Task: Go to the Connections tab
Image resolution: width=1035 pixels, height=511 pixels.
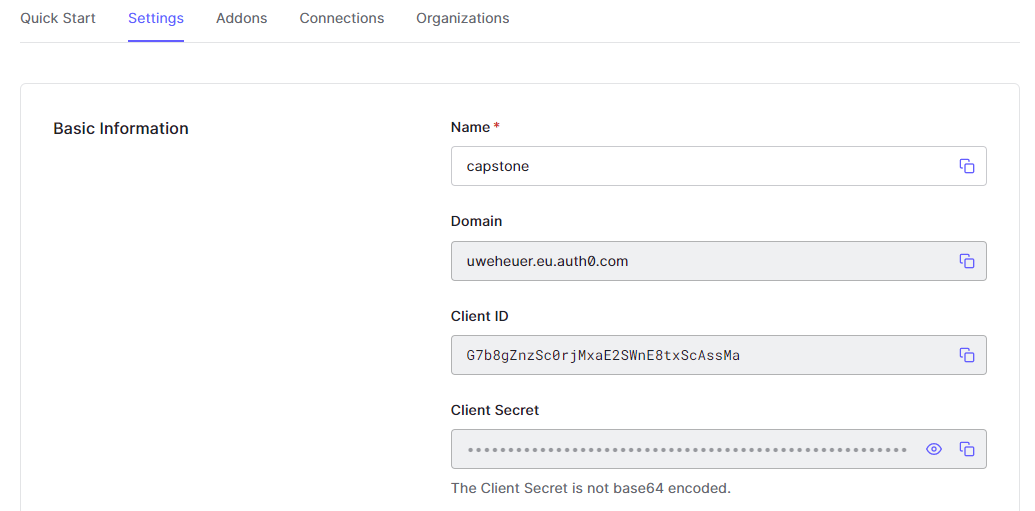Action: (341, 19)
